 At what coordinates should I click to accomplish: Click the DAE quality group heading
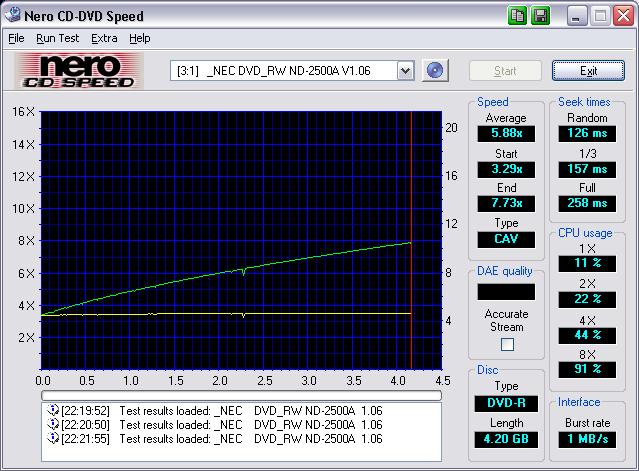(505, 271)
